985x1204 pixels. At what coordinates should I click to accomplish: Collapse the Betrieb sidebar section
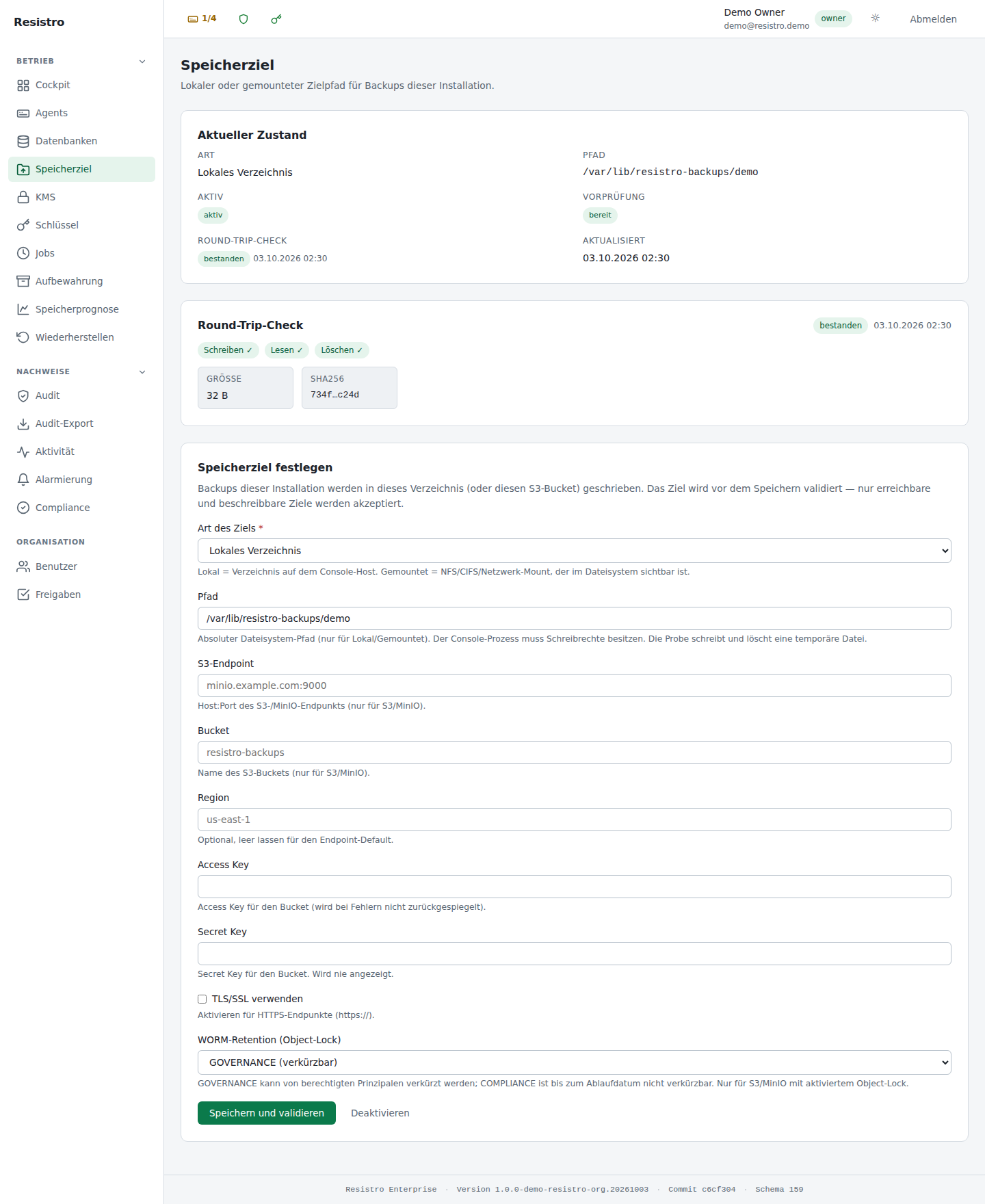(81, 62)
